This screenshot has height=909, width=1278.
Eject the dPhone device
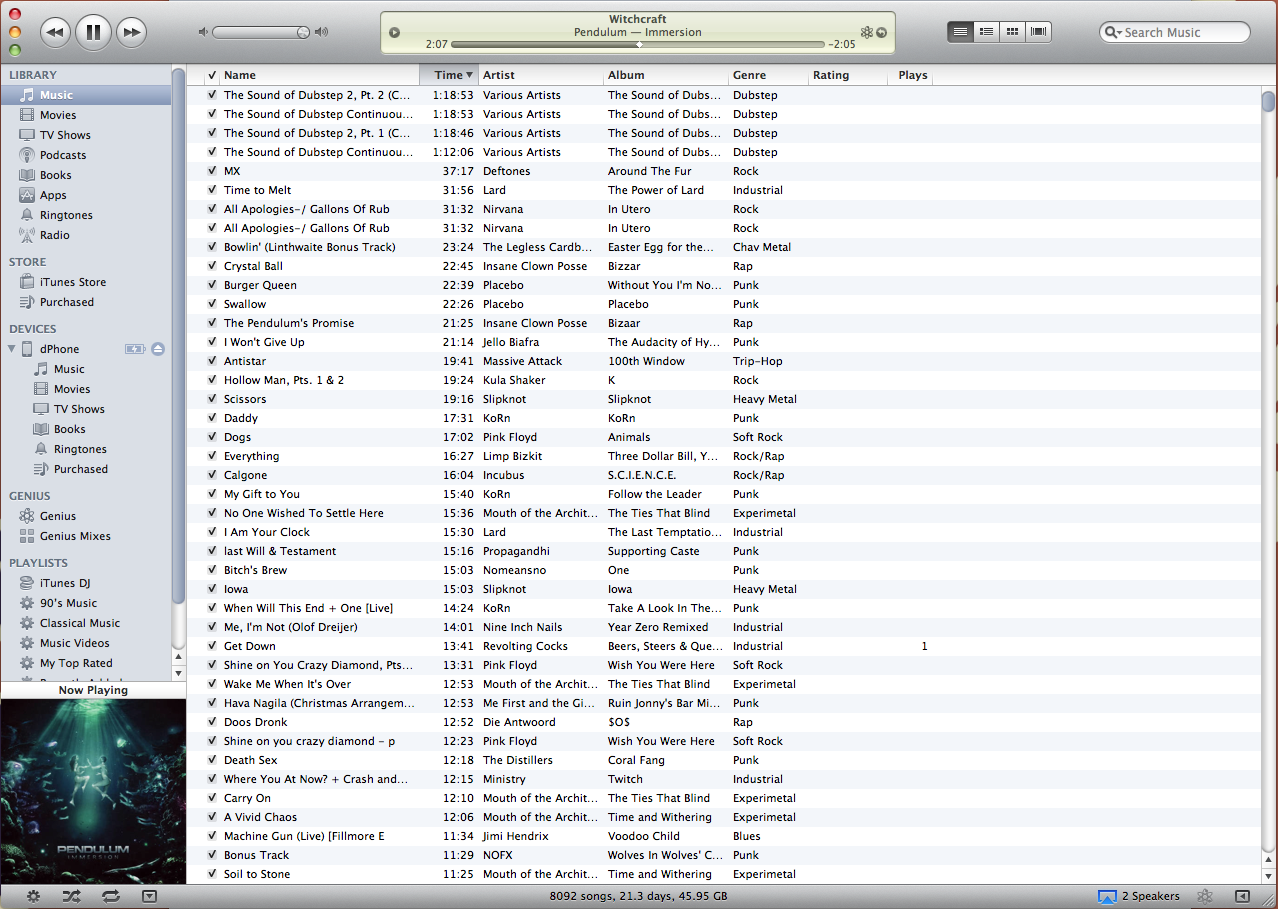point(158,349)
